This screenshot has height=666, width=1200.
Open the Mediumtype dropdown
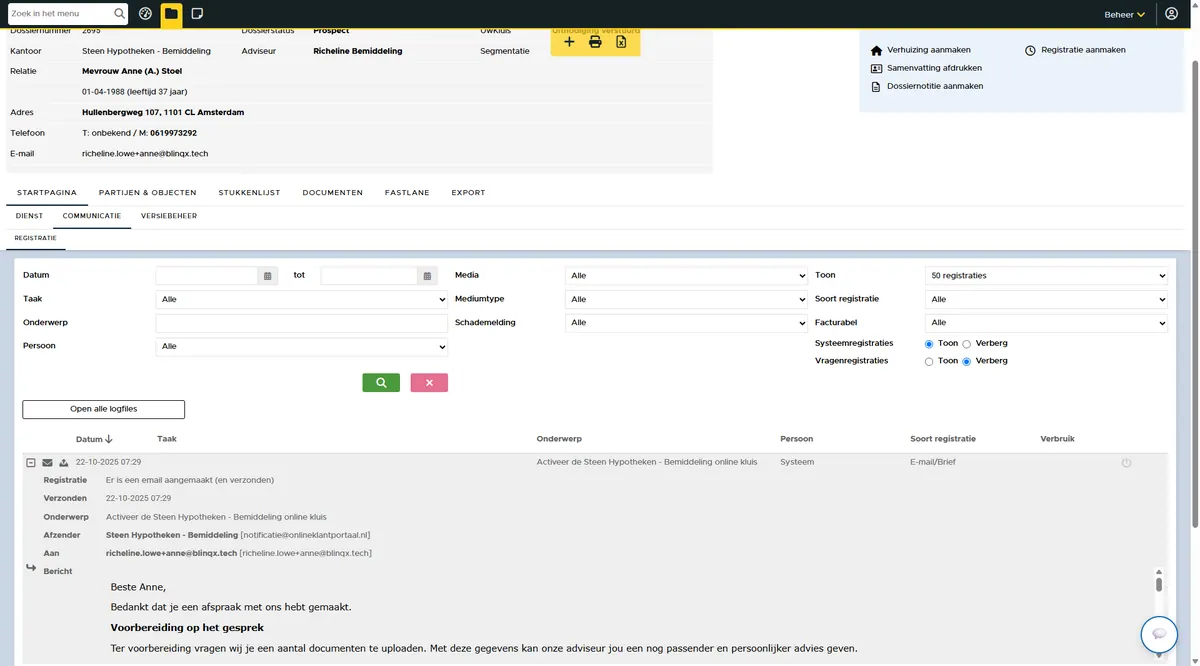click(x=686, y=299)
